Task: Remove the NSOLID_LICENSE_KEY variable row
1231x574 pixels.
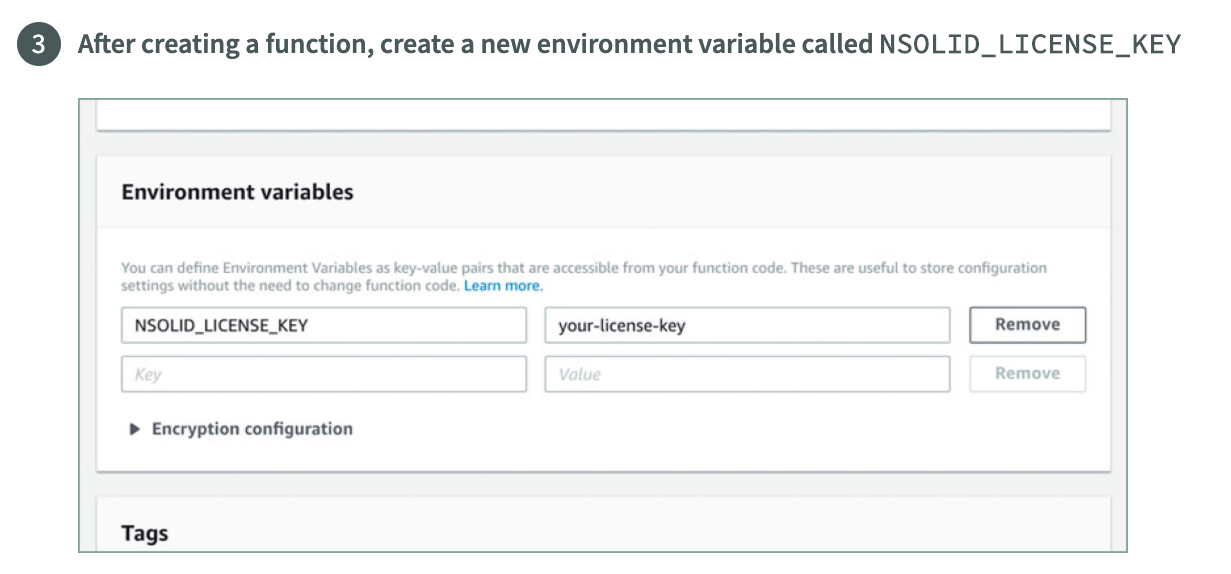Action: click(x=1027, y=324)
